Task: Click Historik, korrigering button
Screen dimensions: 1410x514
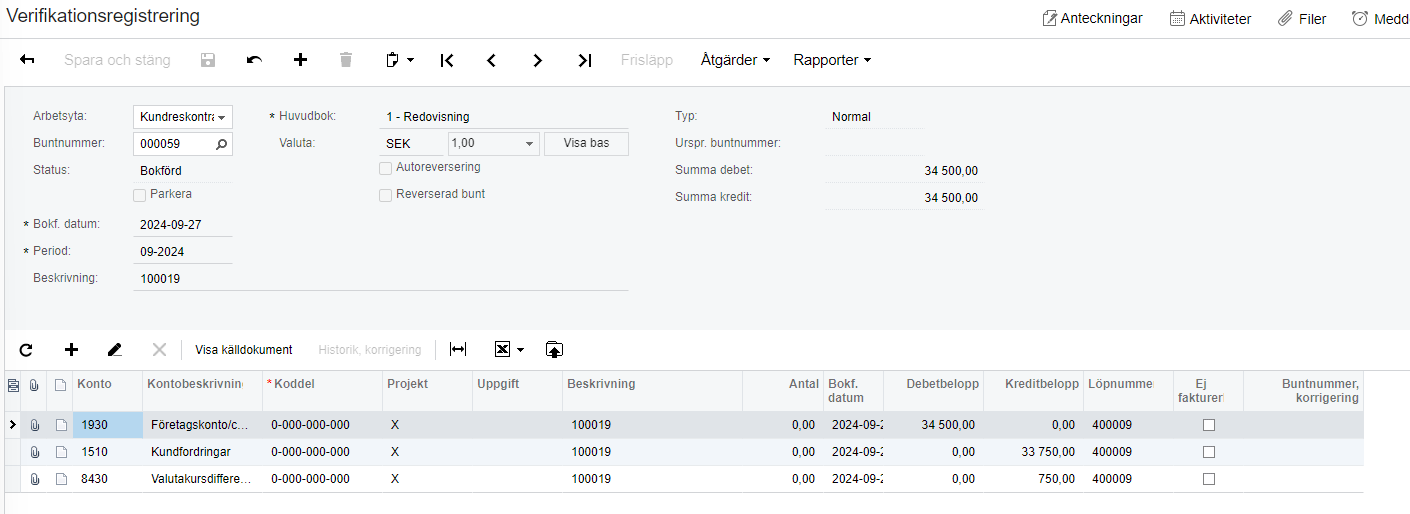Action: click(370, 350)
